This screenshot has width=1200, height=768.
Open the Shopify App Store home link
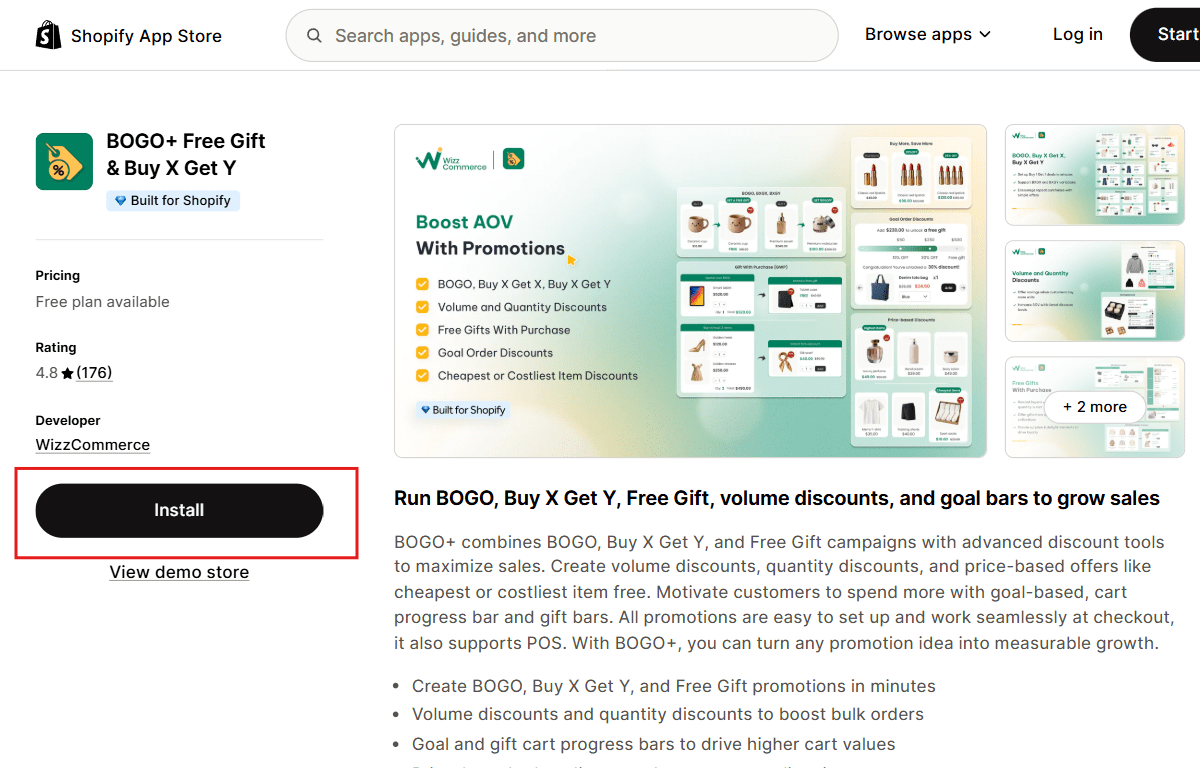[128, 36]
